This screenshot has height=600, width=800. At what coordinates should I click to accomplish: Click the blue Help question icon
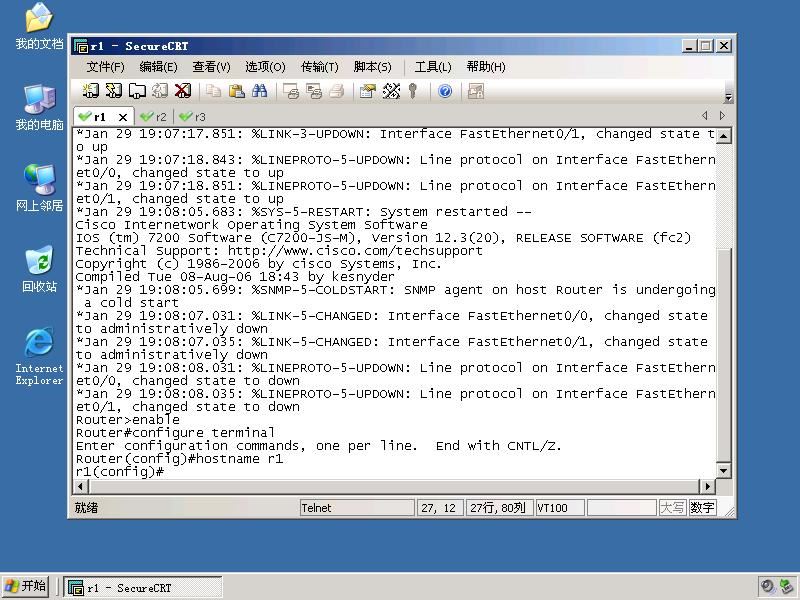[x=445, y=91]
